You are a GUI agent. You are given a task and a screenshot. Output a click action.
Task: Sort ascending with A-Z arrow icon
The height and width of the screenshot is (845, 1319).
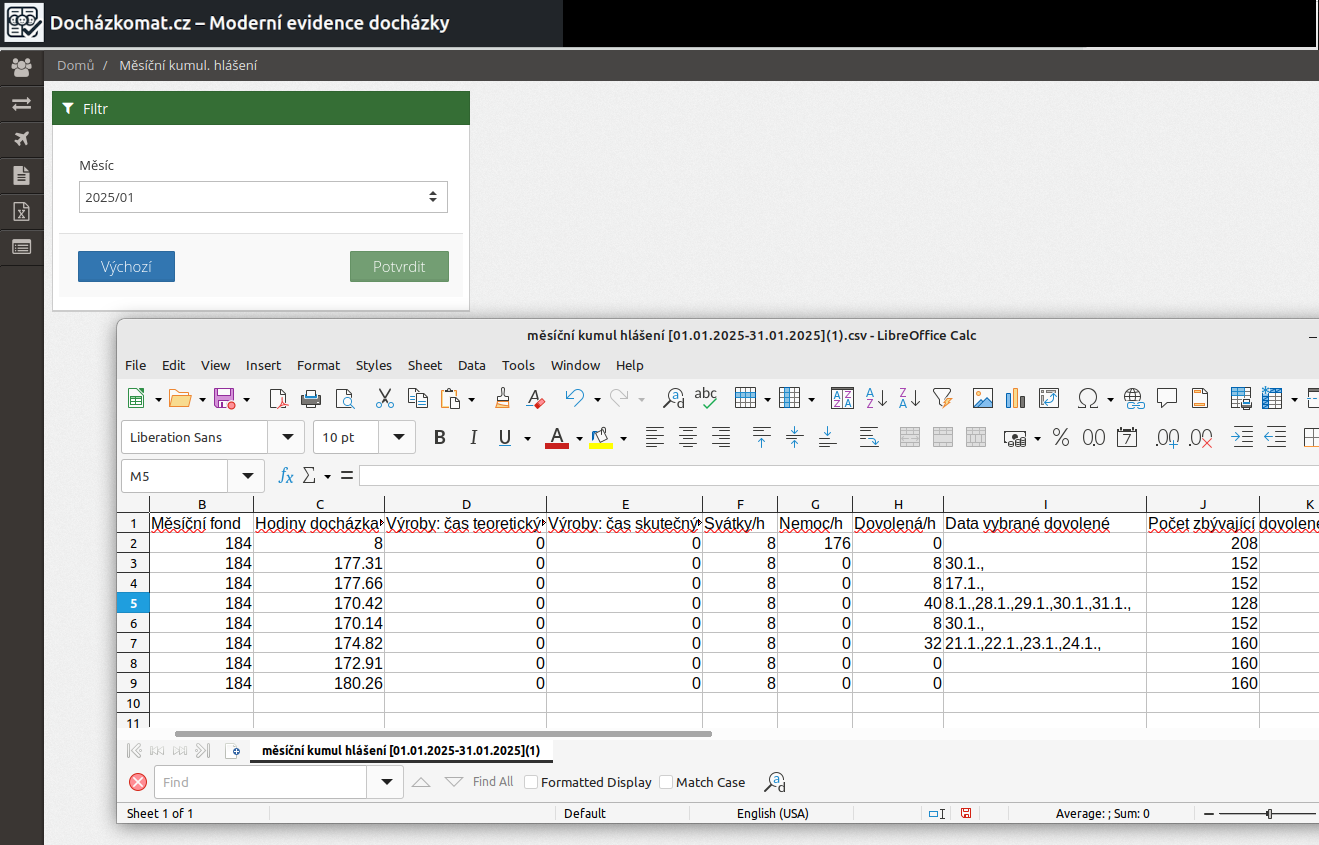point(876,399)
